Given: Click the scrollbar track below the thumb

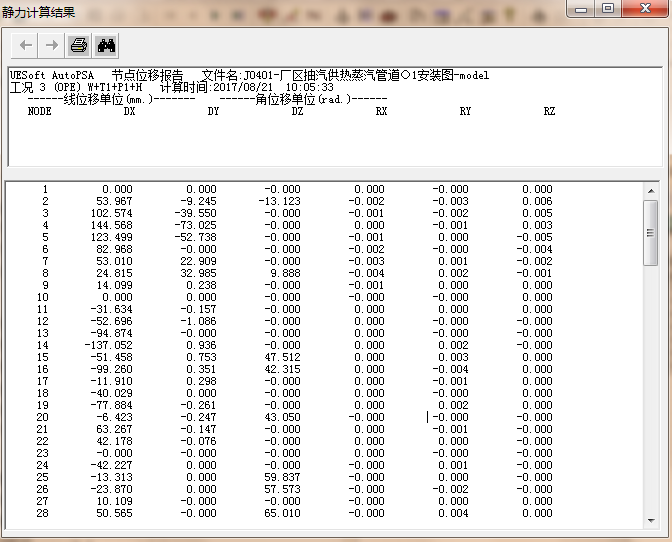Looking at the screenshot, I should 650,400.
